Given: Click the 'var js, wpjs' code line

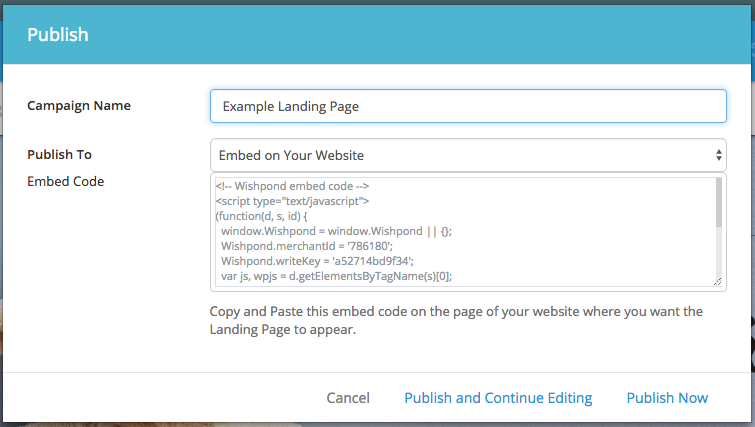Looking at the screenshot, I should [337, 276].
